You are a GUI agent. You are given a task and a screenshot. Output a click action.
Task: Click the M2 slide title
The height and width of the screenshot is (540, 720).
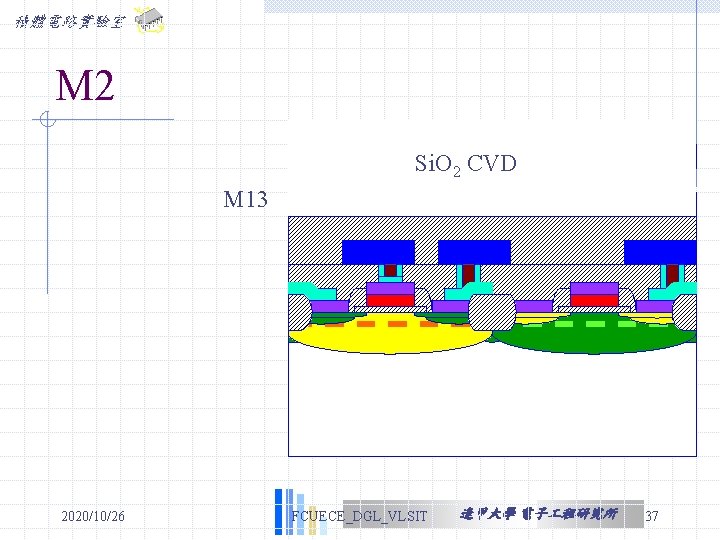click(85, 85)
